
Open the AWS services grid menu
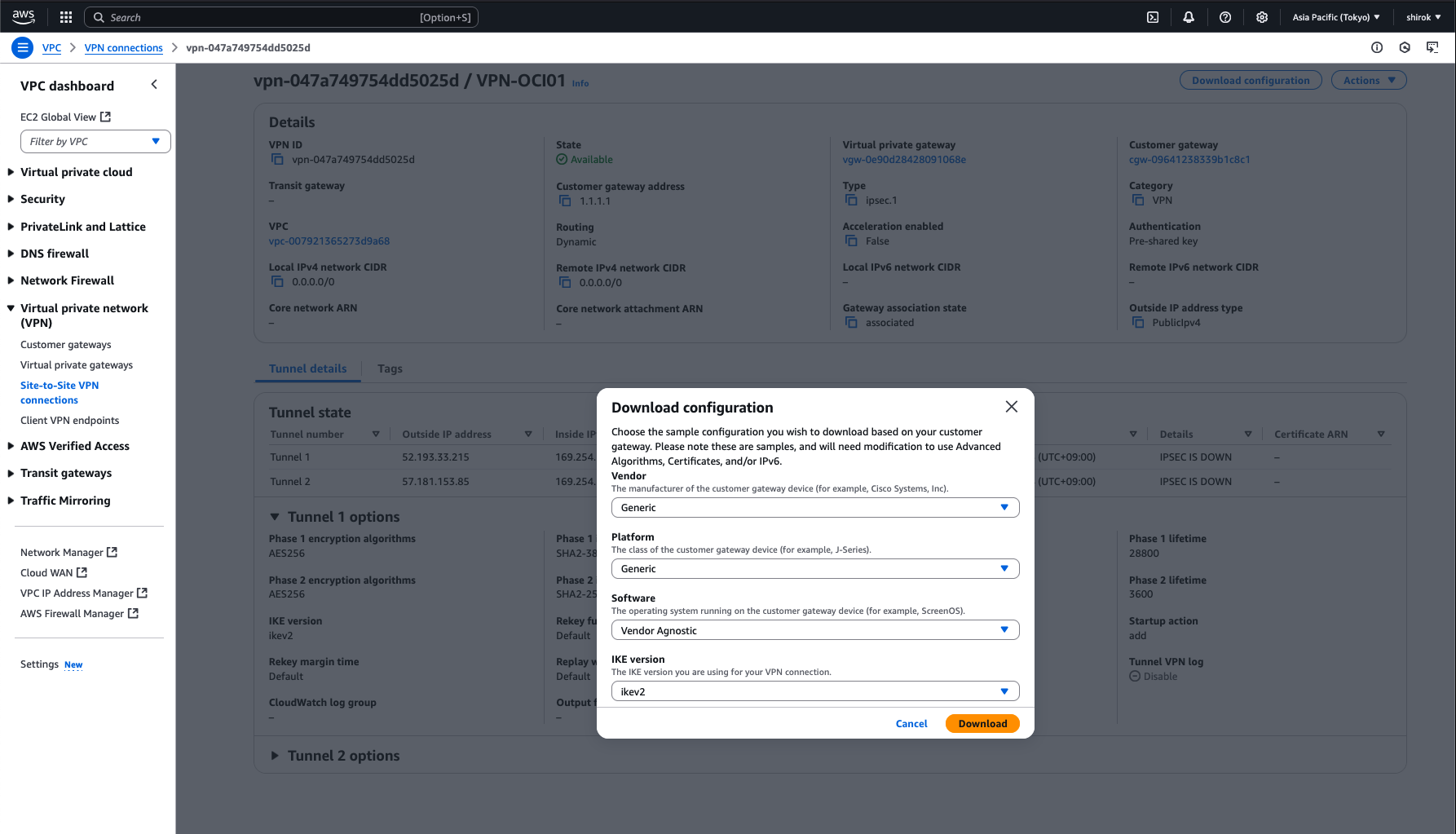(x=65, y=16)
